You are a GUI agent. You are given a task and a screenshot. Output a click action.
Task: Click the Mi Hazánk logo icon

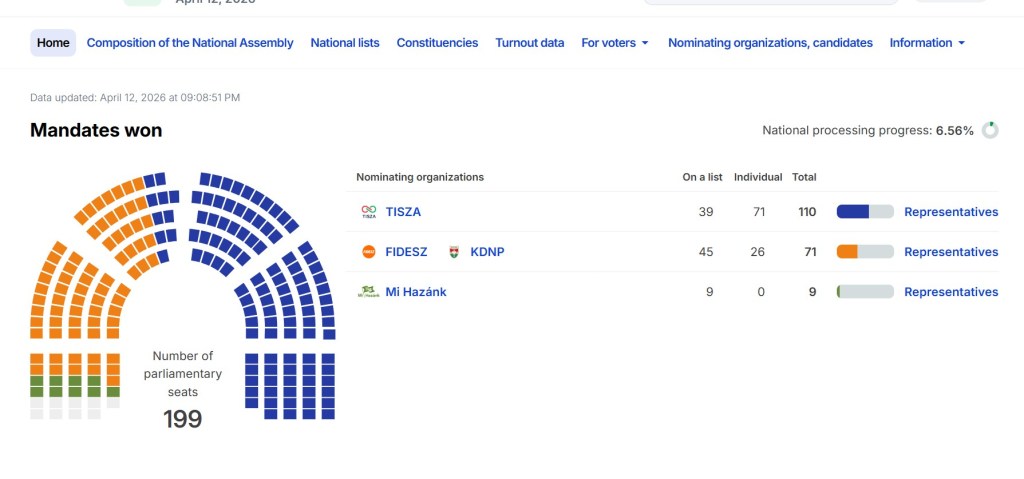pos(368,292)
